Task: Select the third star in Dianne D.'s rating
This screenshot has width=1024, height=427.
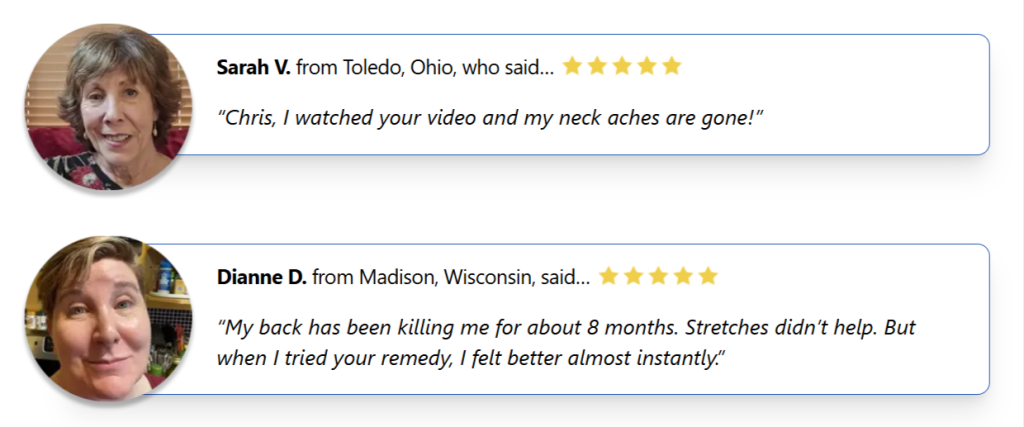Action: 658,276
